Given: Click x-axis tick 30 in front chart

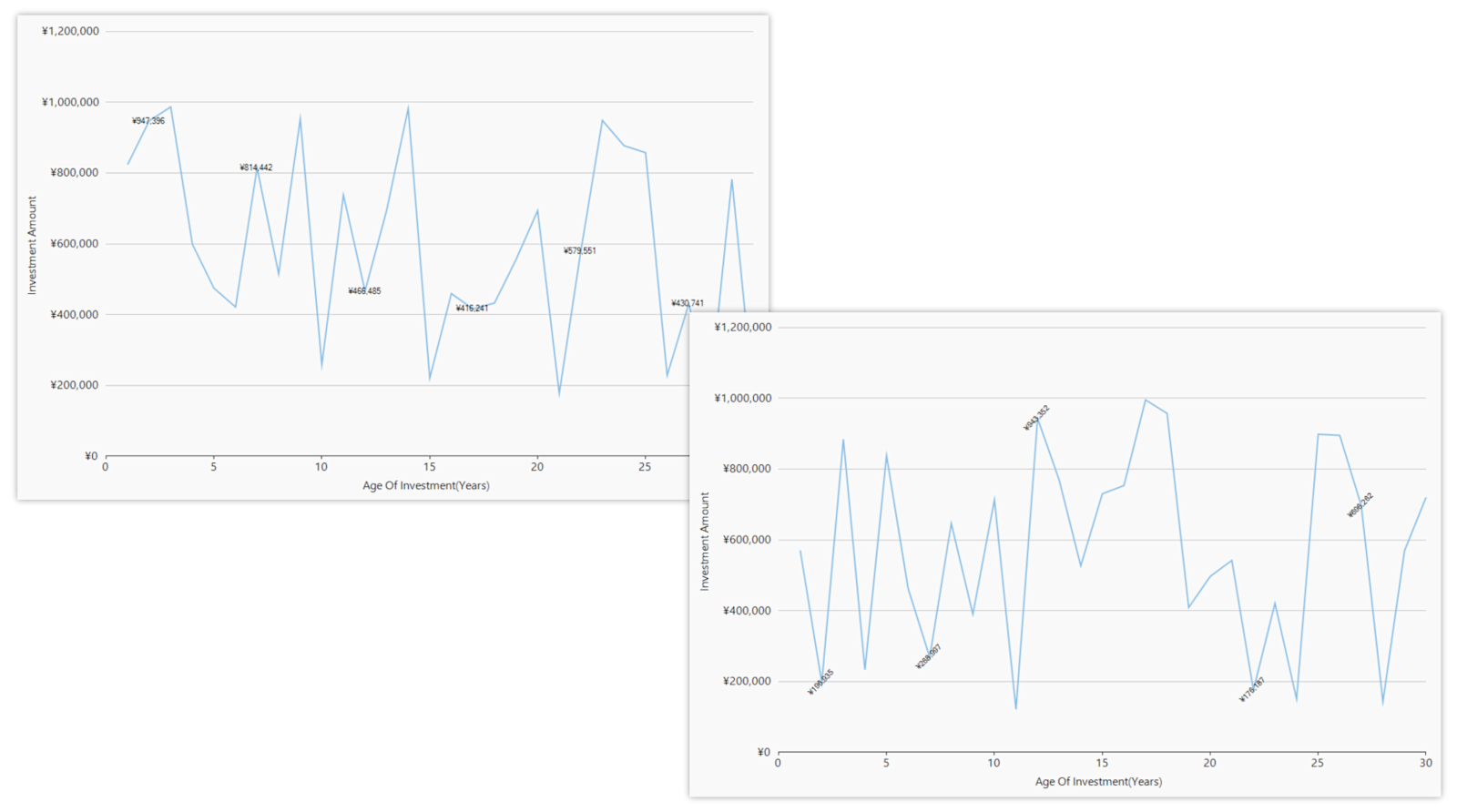Looking at the screenshot, I should coord(1425,763).
